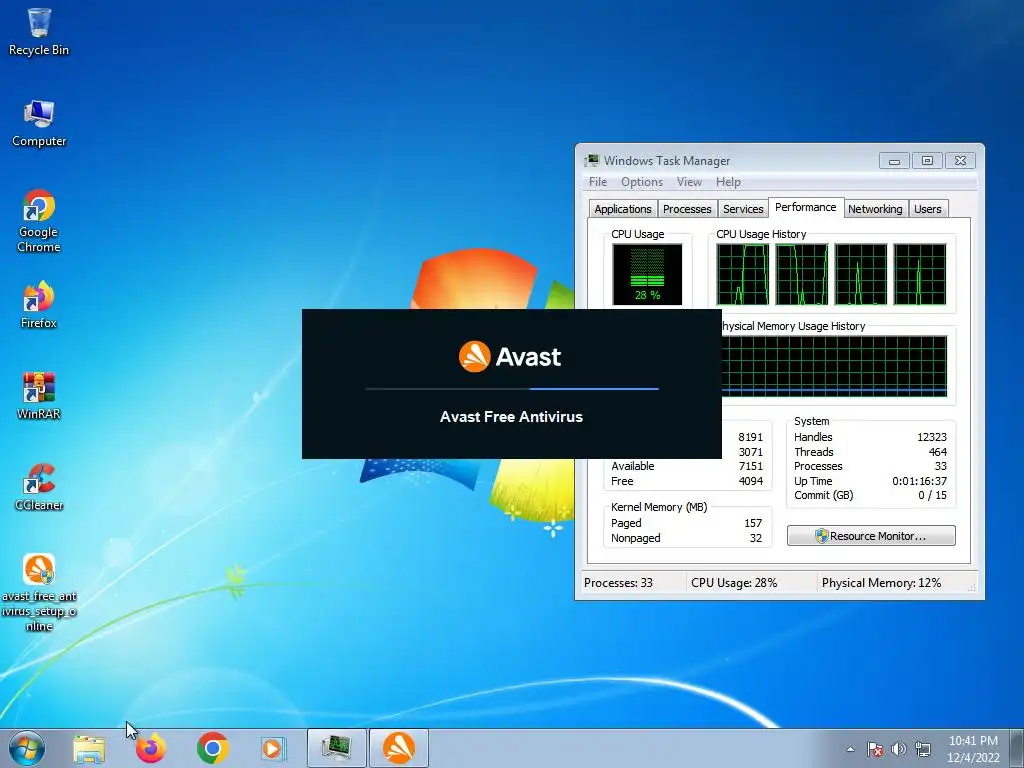
Task: Click 'CPU Usage: 28%' in status bar
Action: [x=734, y=583]
